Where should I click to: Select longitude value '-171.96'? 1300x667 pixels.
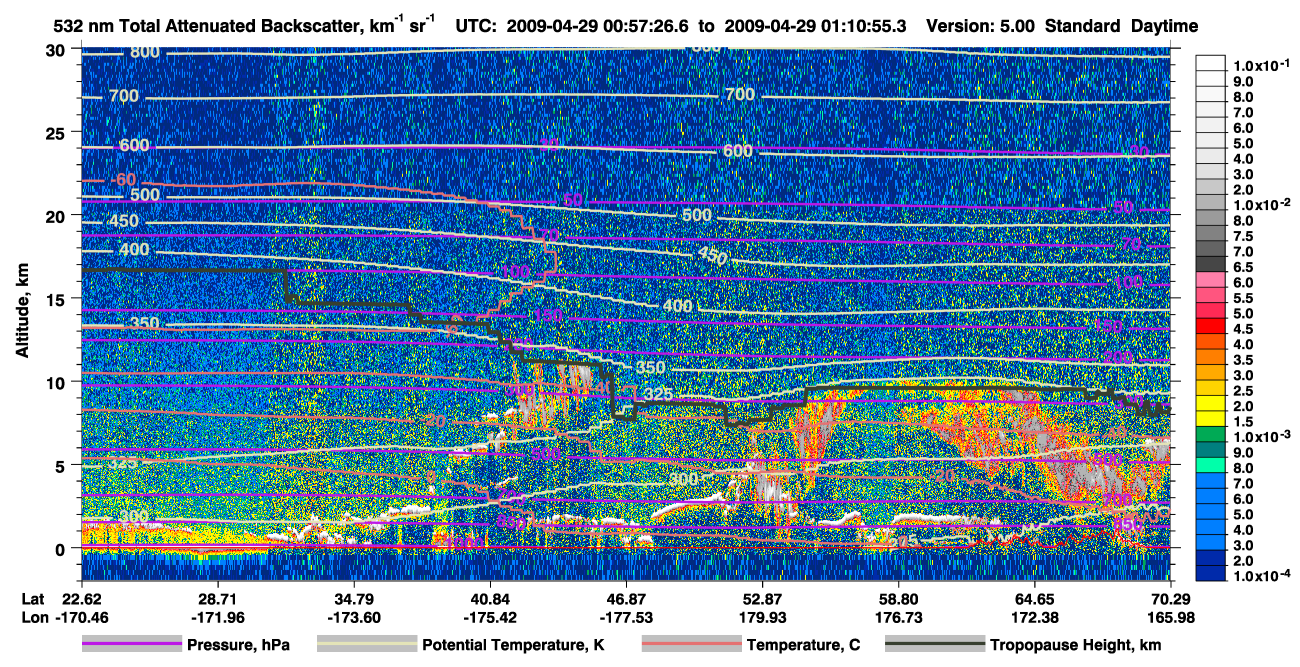(217, 617)
